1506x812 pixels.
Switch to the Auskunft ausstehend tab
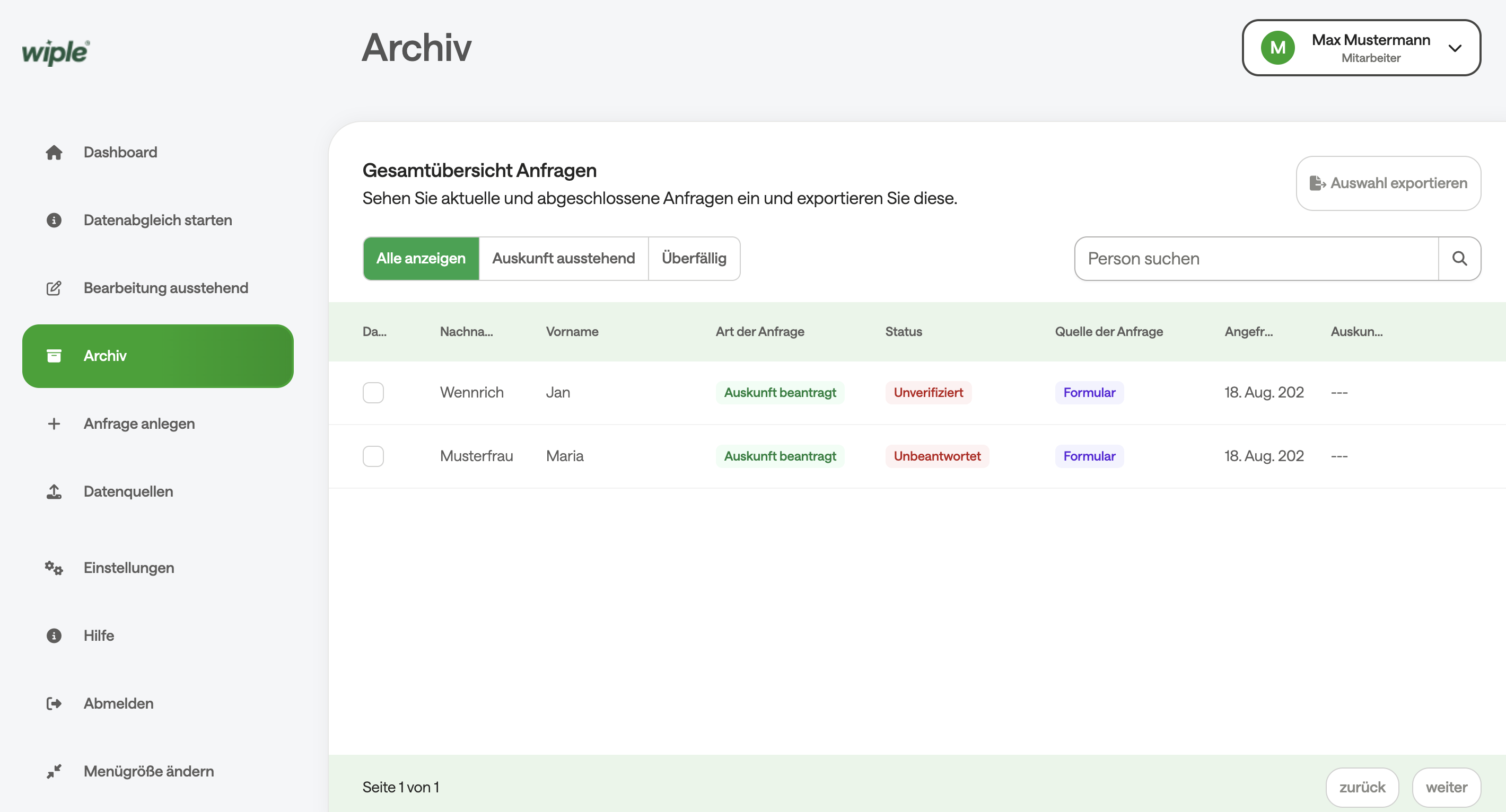[x=564, y=258]
